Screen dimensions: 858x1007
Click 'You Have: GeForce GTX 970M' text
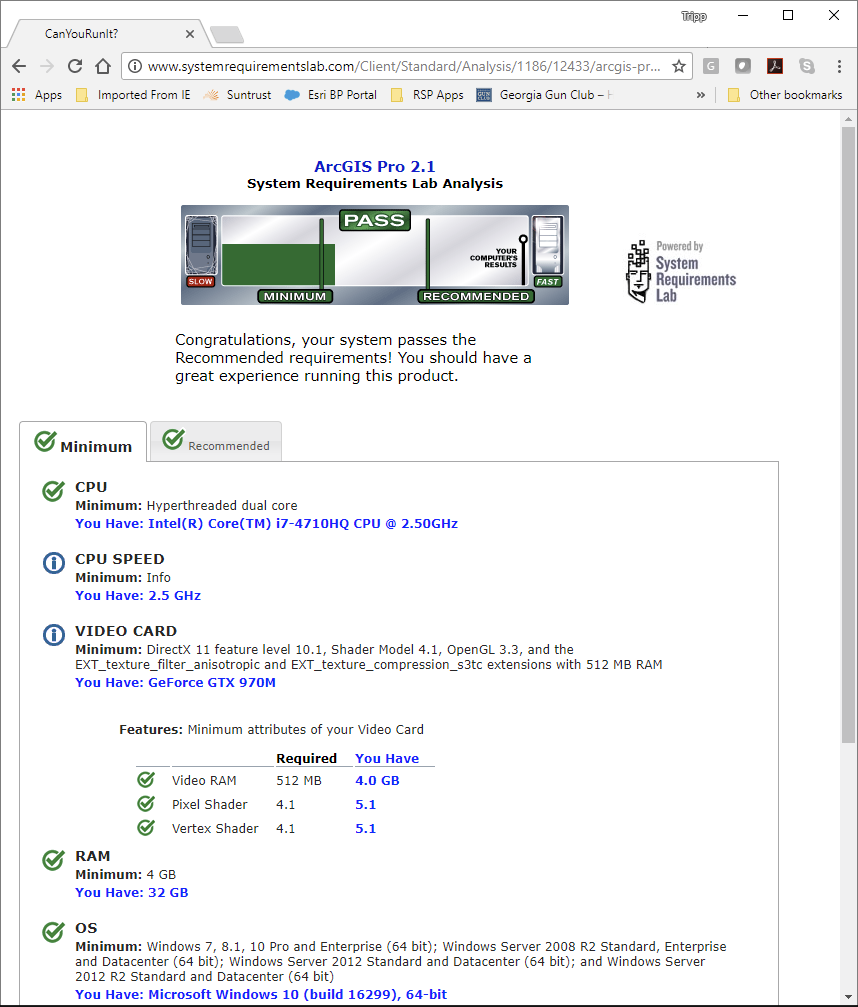[175, 683]
